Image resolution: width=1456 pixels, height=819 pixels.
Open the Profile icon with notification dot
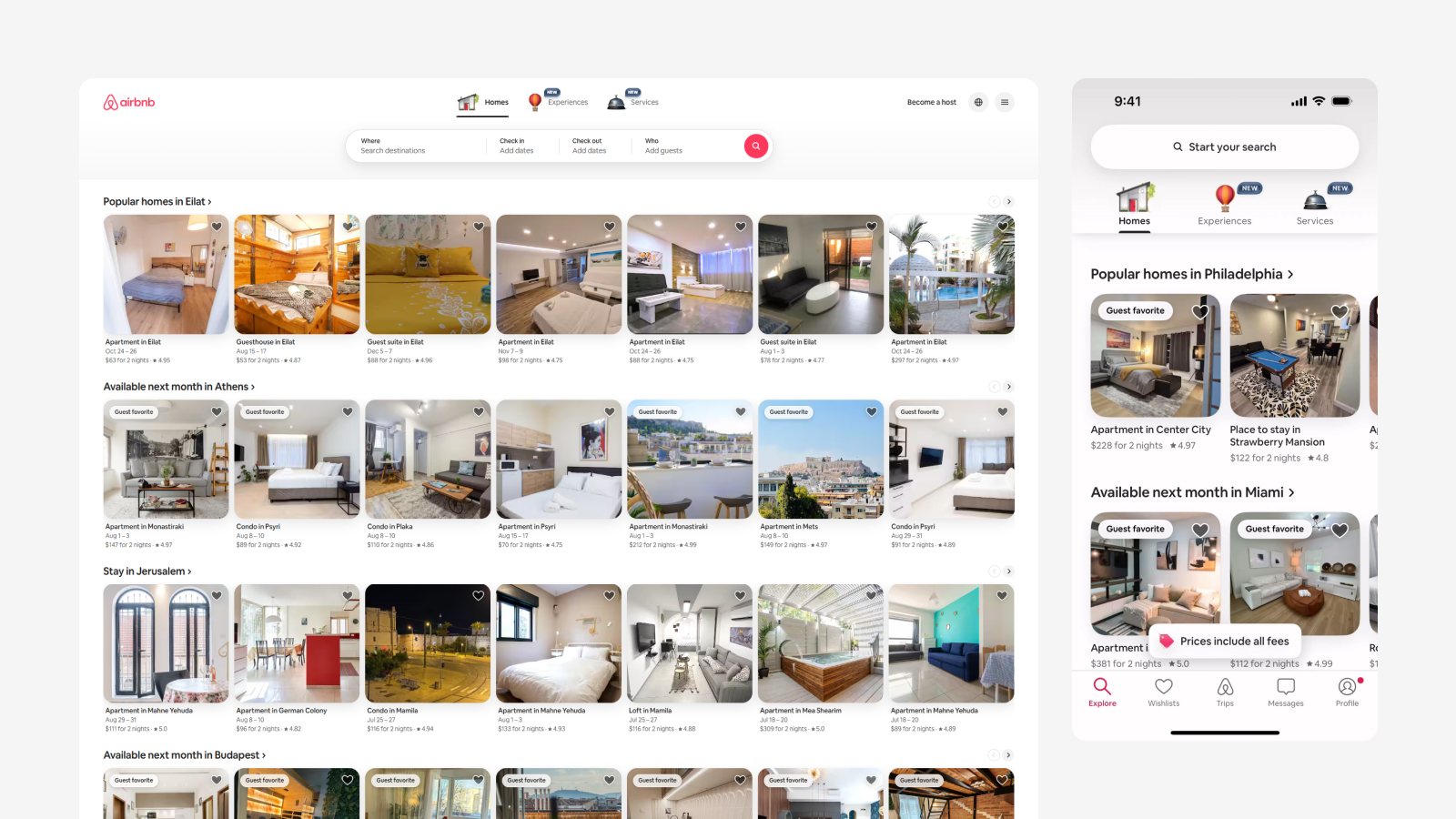[1346, 692]
